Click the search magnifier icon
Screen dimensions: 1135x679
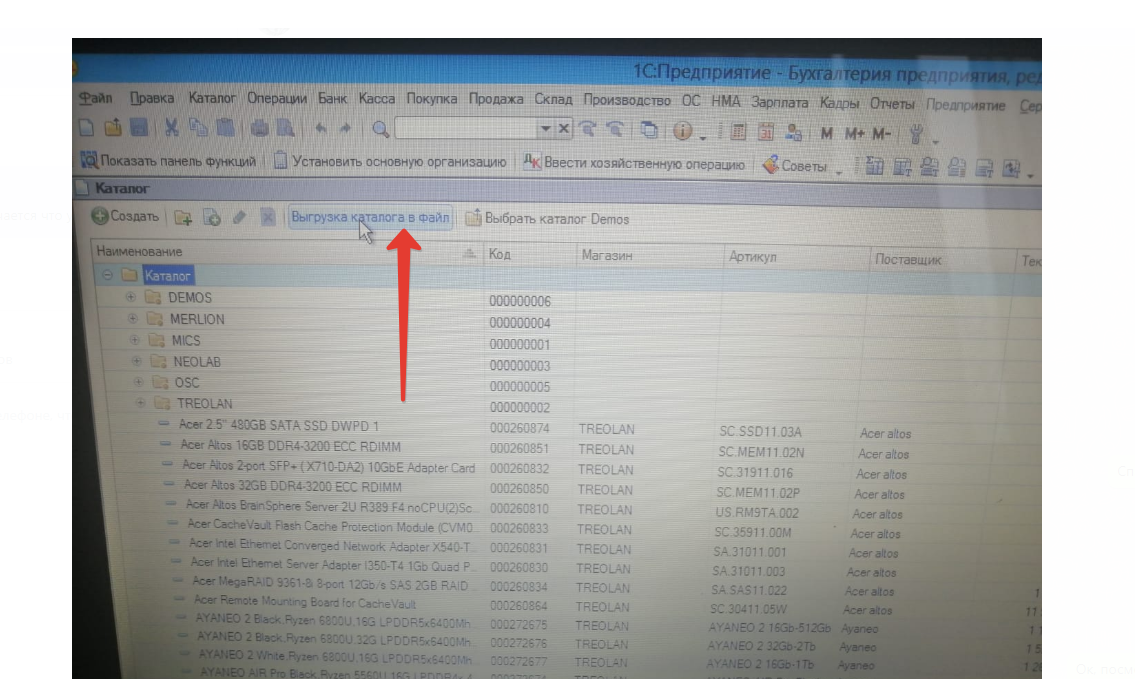380,129
